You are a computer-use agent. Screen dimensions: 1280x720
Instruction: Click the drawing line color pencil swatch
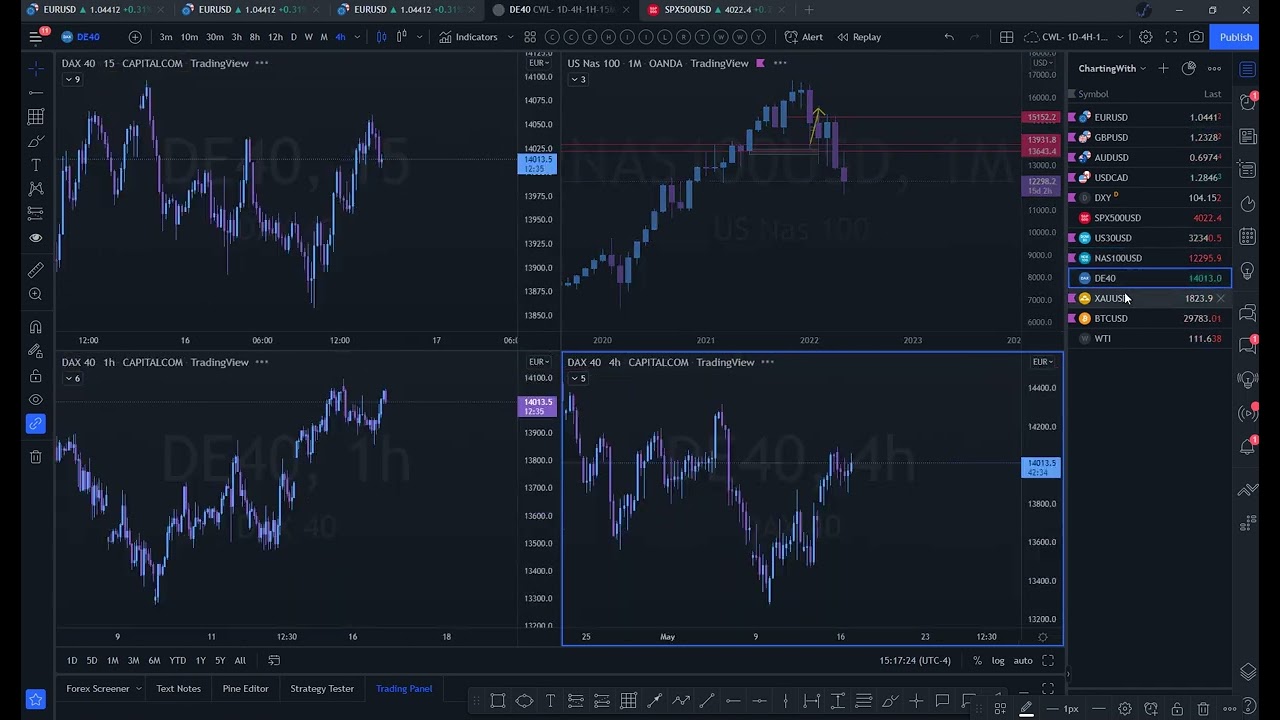1026,708
